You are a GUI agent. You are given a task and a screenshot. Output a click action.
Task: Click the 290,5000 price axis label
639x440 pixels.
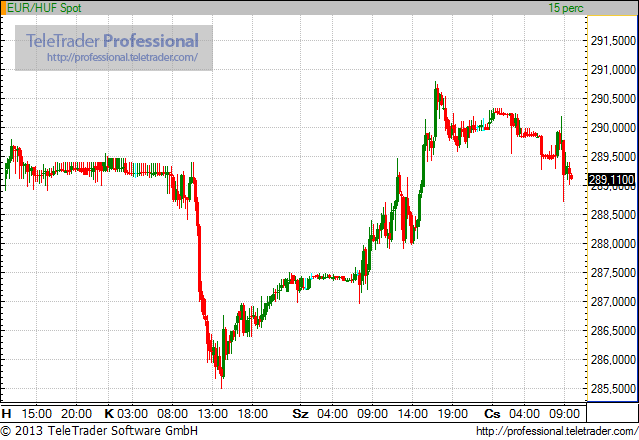tap(613, 99)
